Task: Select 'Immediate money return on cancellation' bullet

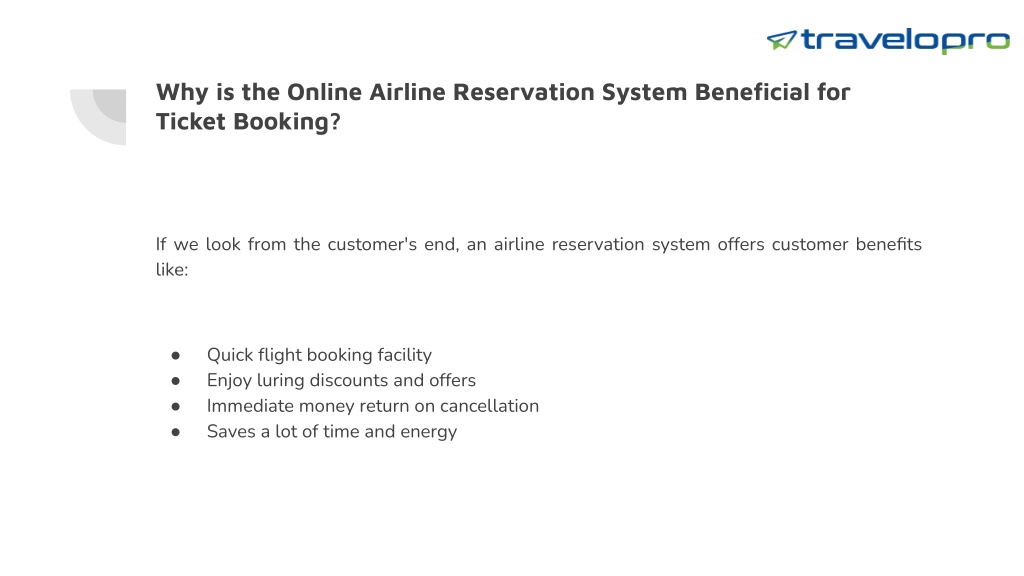Action: pyautogui.click(x=373, y=406)
